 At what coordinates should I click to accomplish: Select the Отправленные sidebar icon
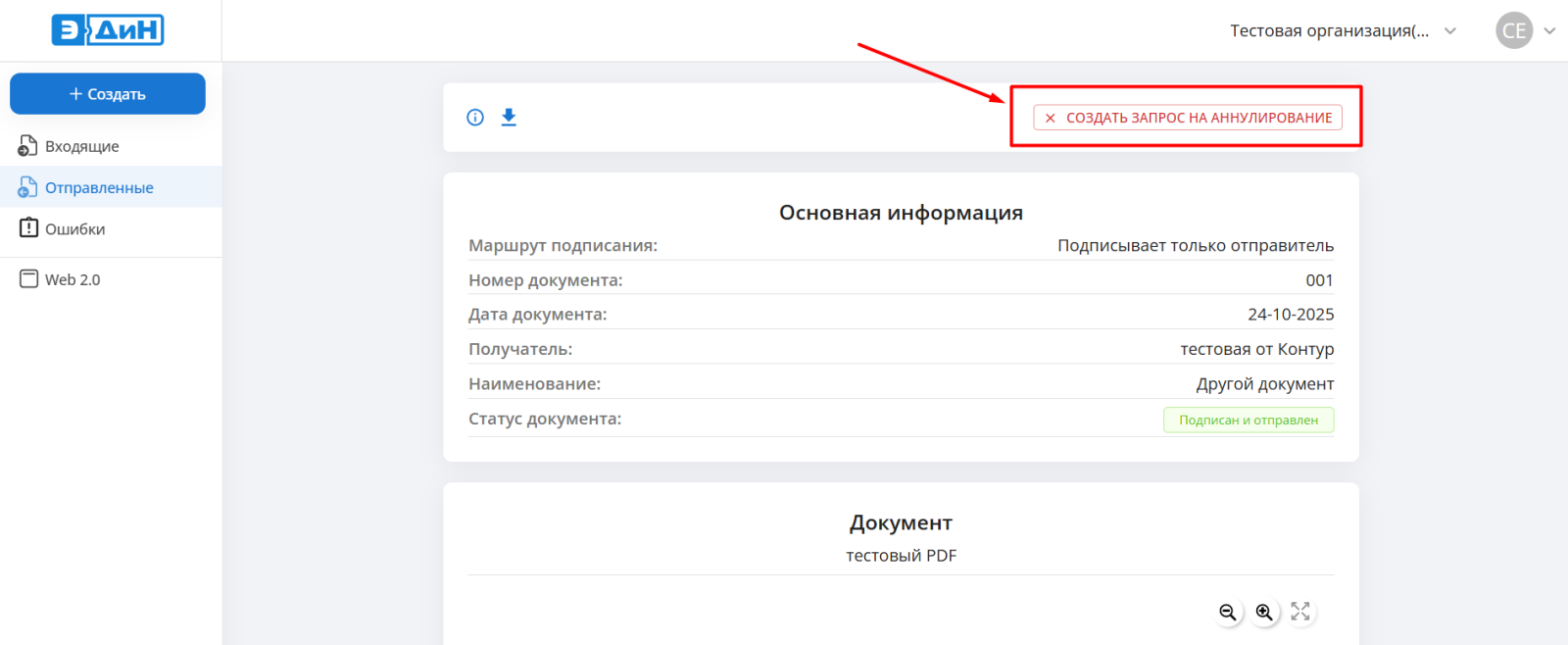tap(27, 187)
